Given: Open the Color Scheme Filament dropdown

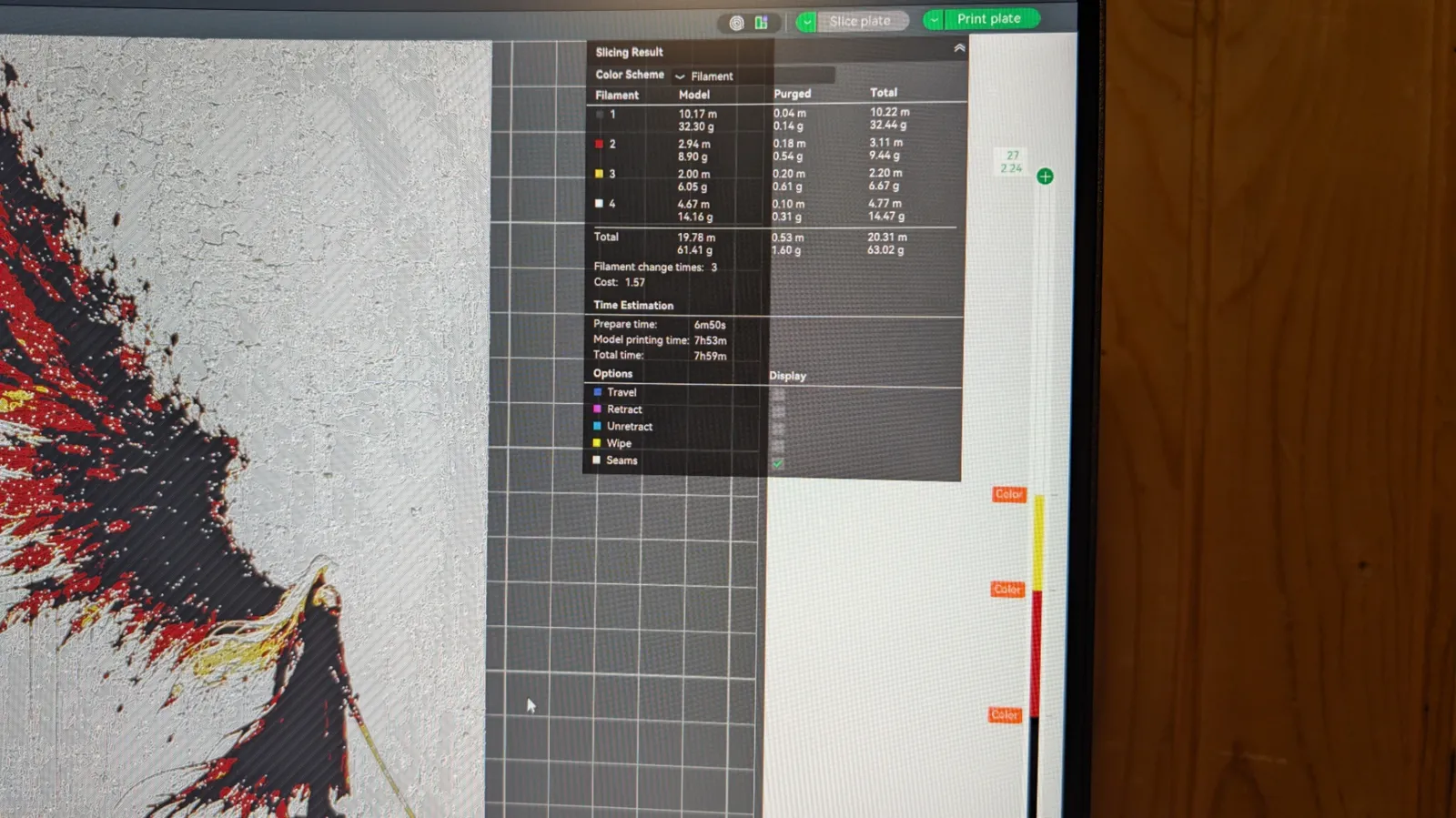Looking at the screenshot, I should tap(753, 76).
